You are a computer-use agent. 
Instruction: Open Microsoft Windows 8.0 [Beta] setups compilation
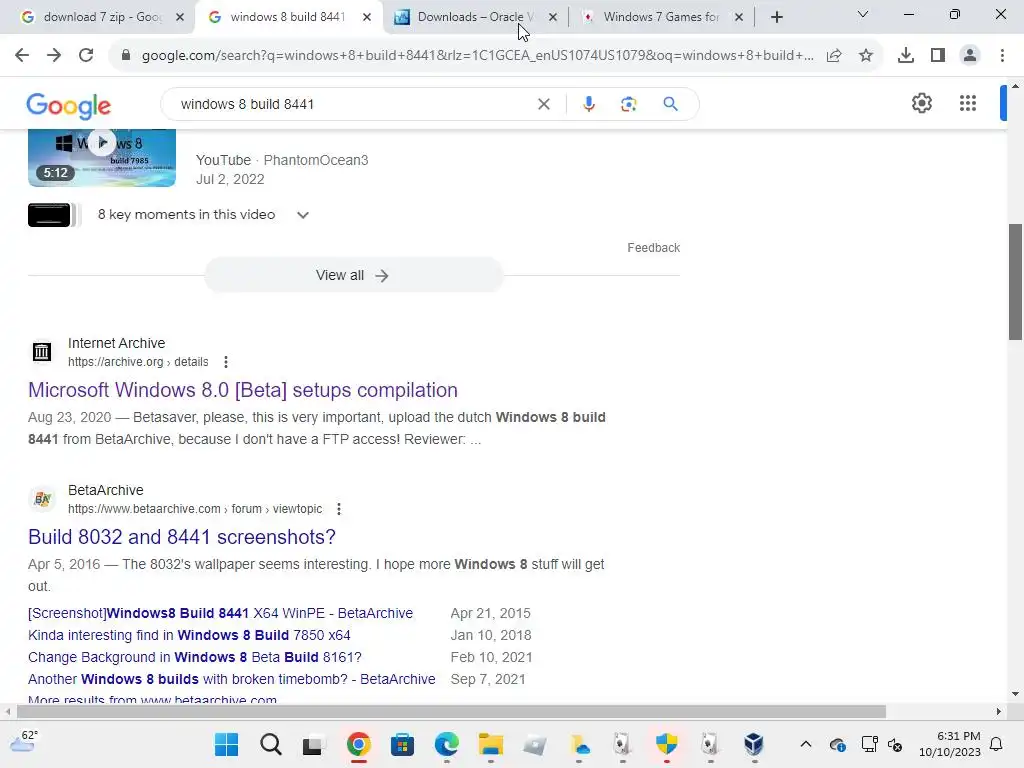(x=243, y=390)
